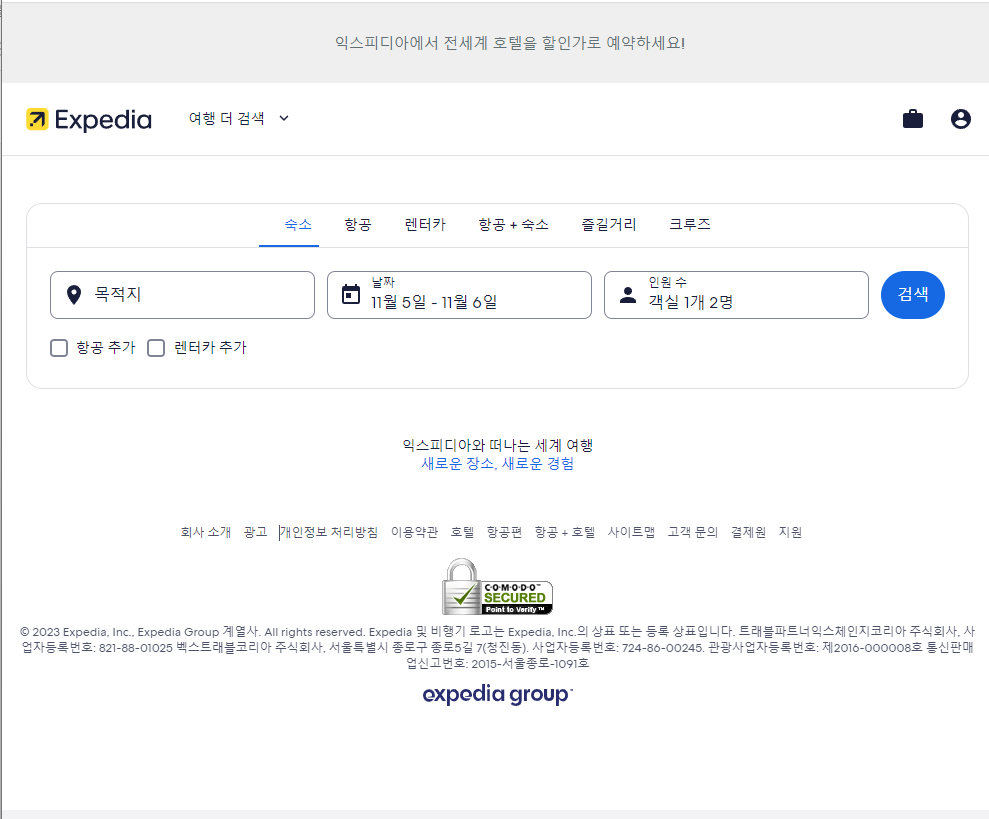
Task: Switch to the 항공 tab
Action: (357, 224)
